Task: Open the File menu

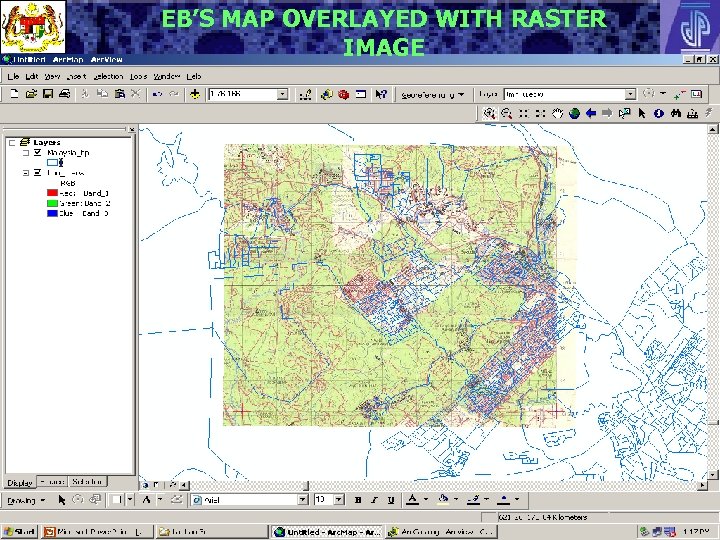Action: (x=13, y=76)
